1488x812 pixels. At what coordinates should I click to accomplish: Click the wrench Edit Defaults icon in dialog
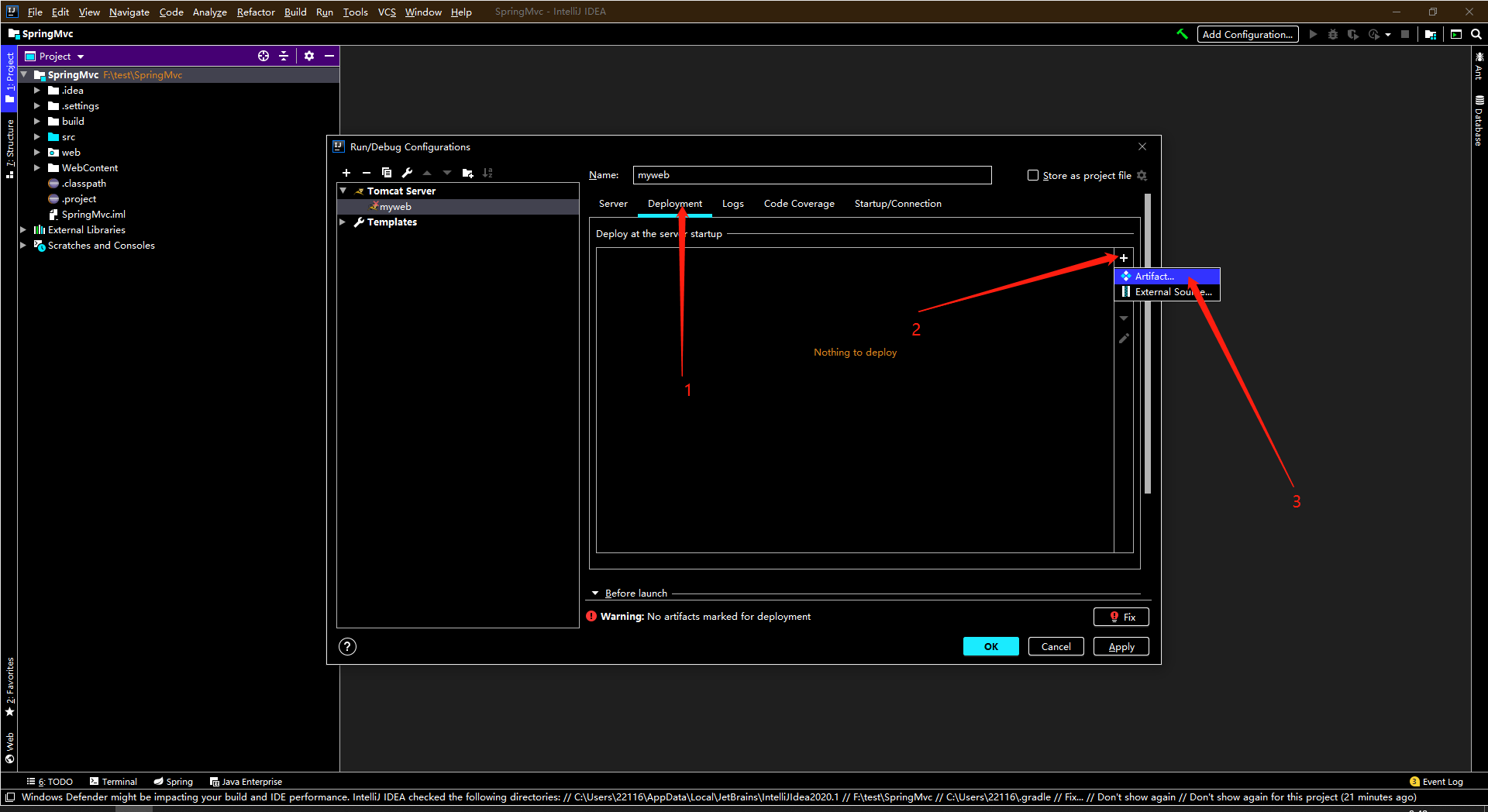407,173
